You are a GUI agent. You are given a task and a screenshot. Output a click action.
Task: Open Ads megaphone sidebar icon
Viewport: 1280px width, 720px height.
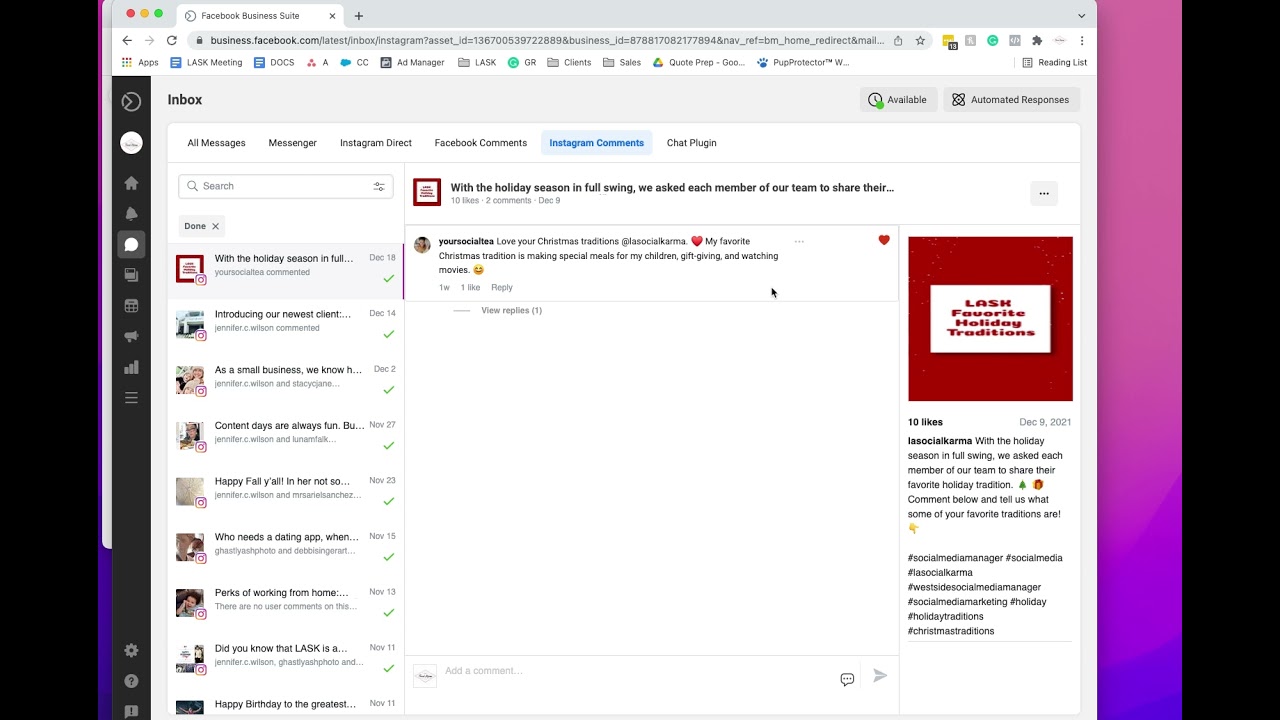131,337
